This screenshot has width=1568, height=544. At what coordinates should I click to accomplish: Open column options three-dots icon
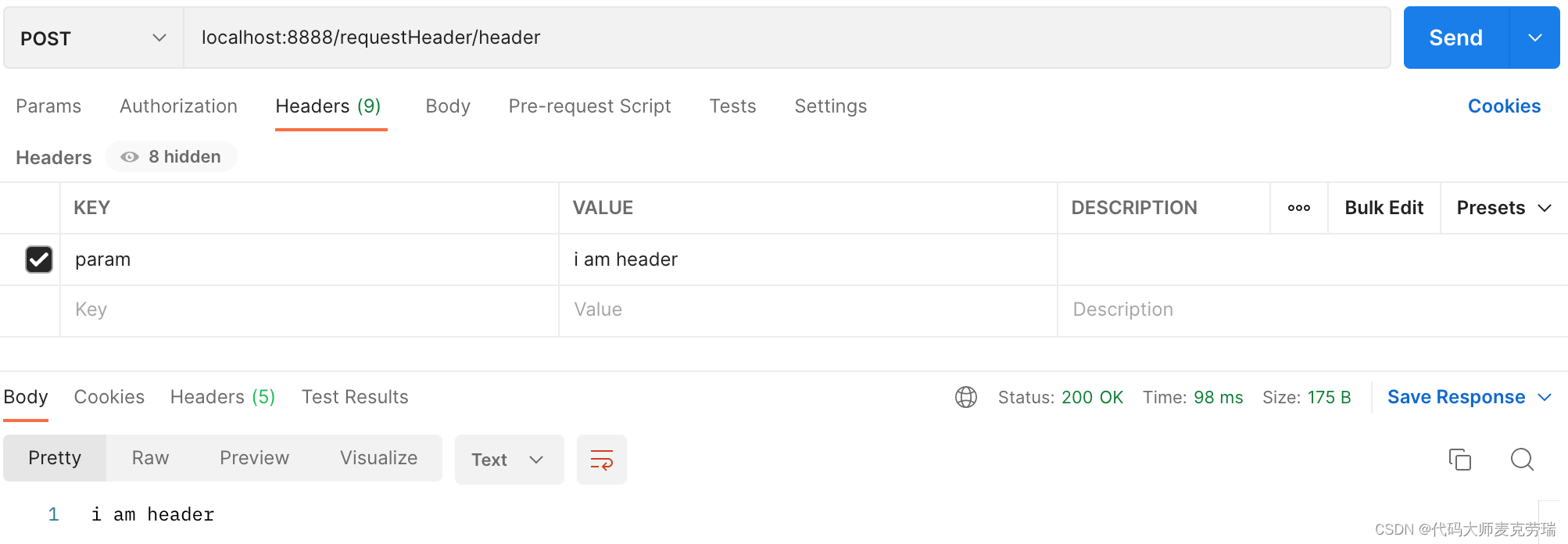pyautogui.click(x=1299, y=208)
